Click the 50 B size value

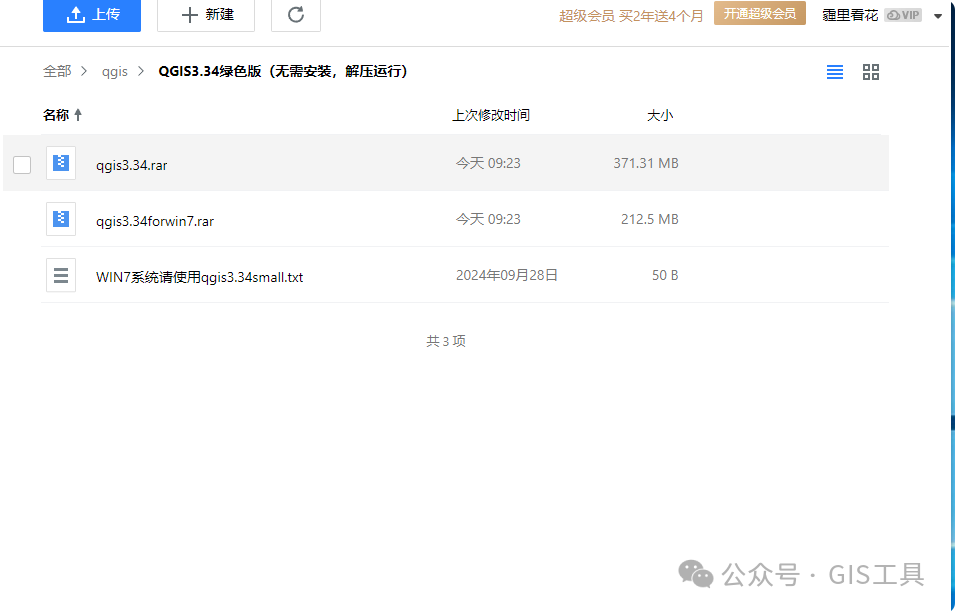[x=665, y=275]
